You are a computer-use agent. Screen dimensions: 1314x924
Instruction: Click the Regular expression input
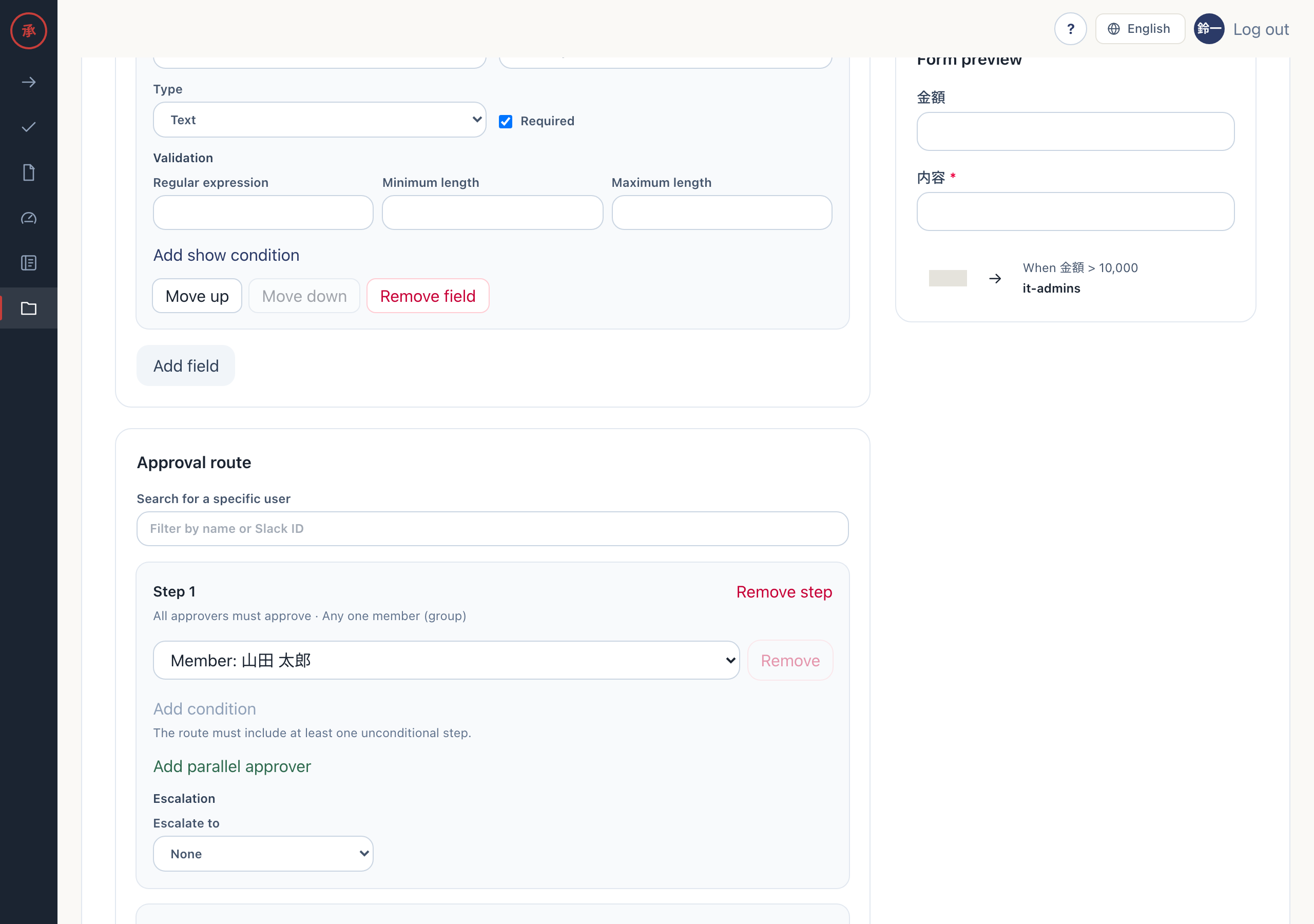(263, 213)
